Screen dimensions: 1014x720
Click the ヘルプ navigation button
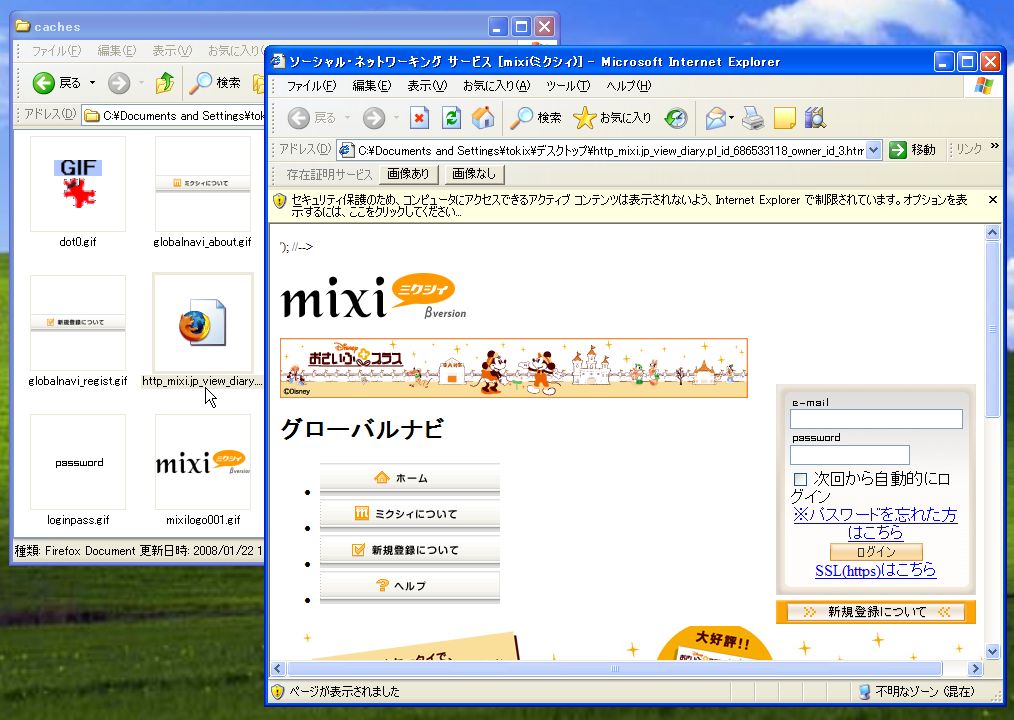[409, 586]
